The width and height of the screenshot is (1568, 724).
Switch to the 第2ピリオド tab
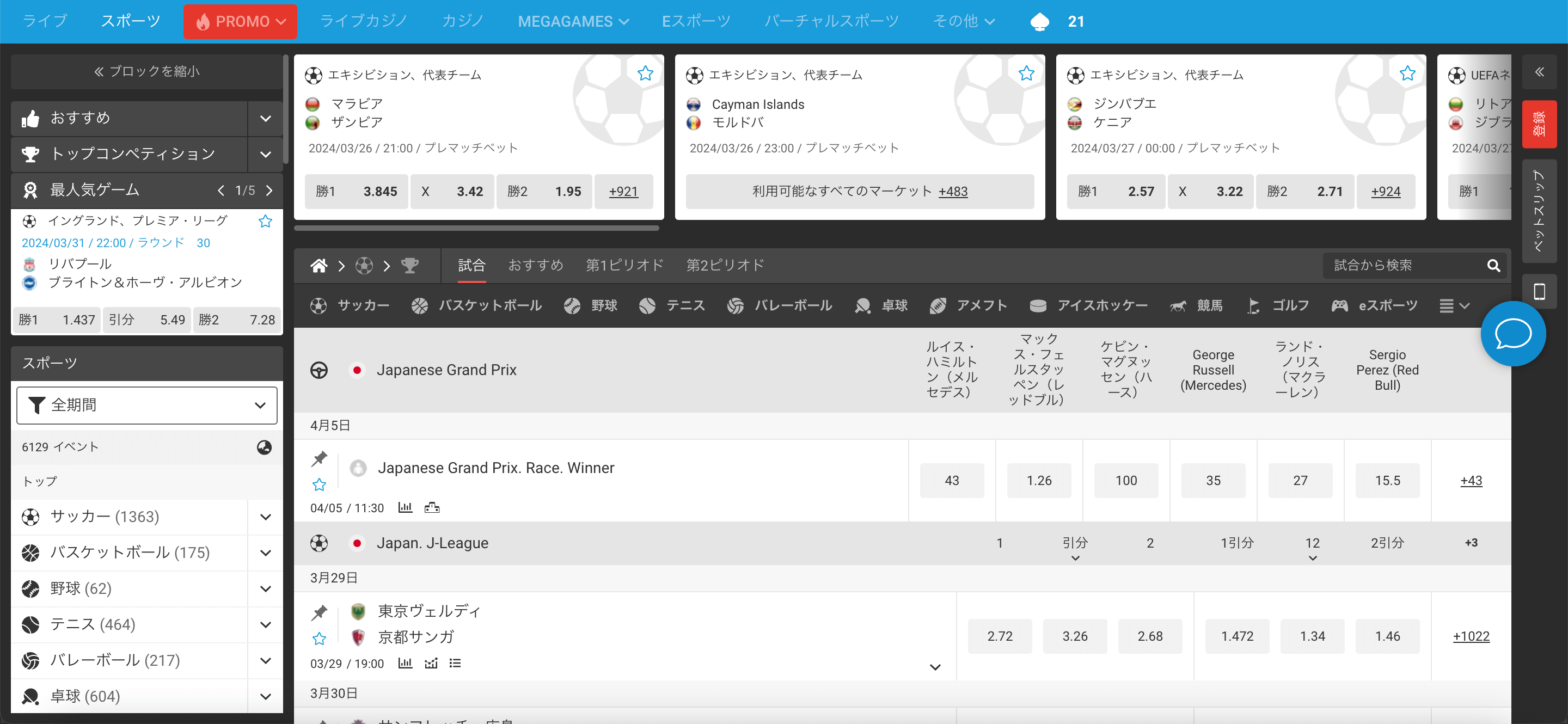pos(726,265)
